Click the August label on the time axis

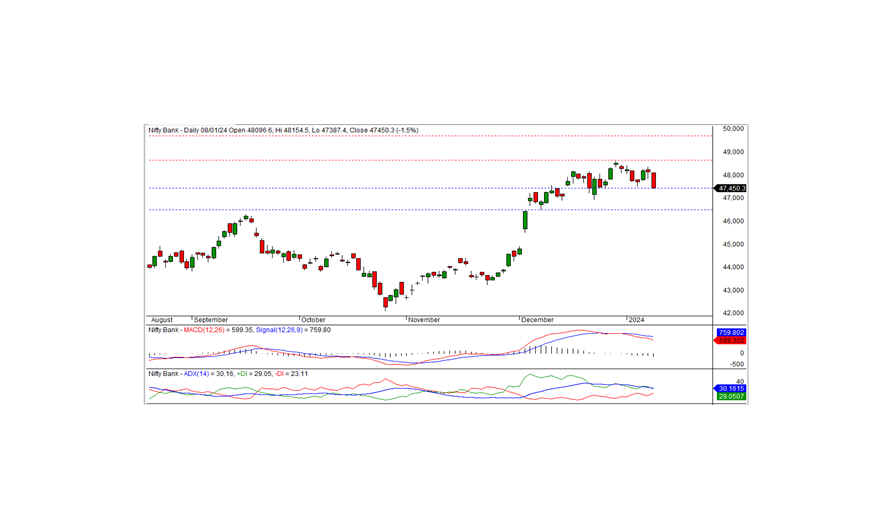[160, 318]
